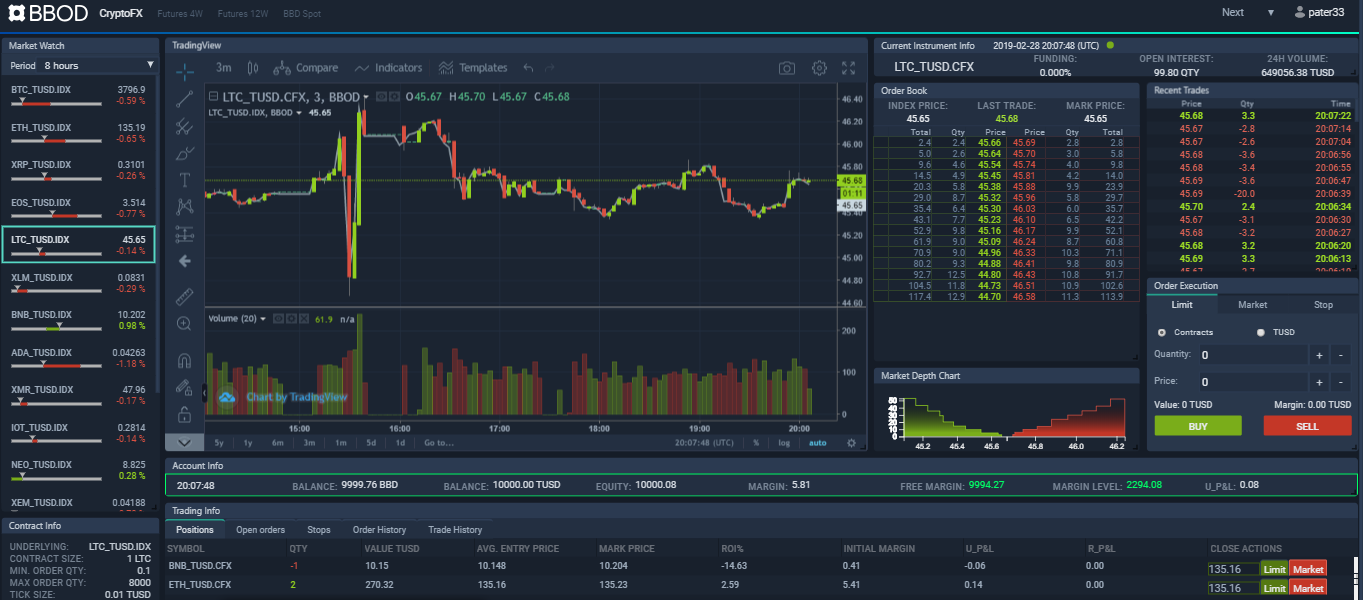Toggle auto scale on chart
1363x600 pixels.
pos(817,443)
